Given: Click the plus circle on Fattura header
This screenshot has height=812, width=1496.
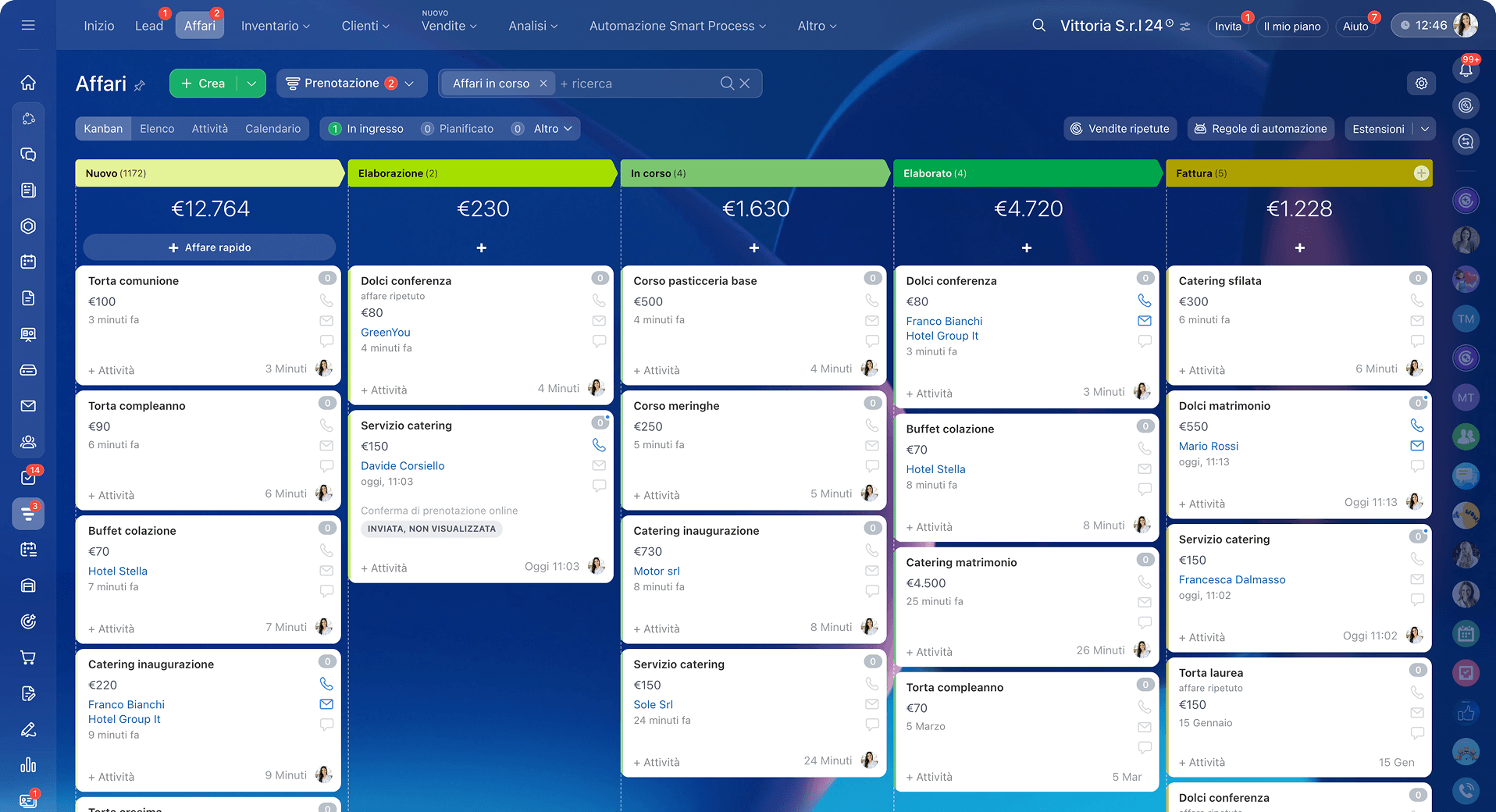Looking at the screenshot, I should pyautogui.click(x=1421, y=173).
